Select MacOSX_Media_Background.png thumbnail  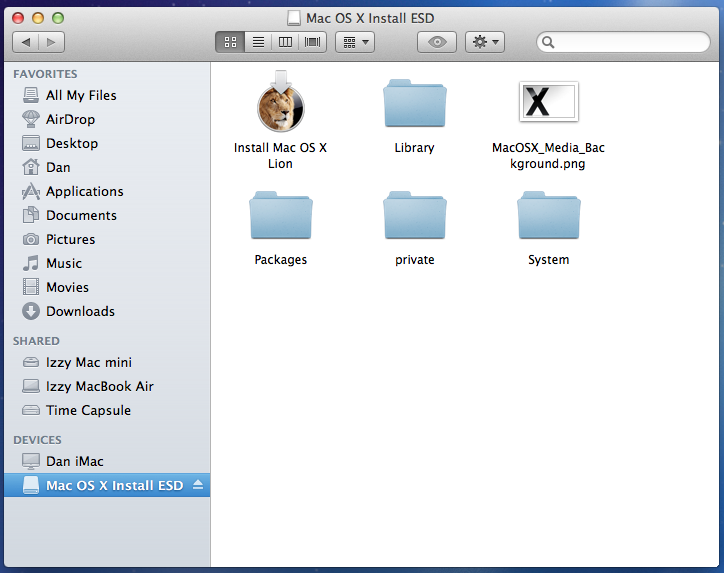549,102
